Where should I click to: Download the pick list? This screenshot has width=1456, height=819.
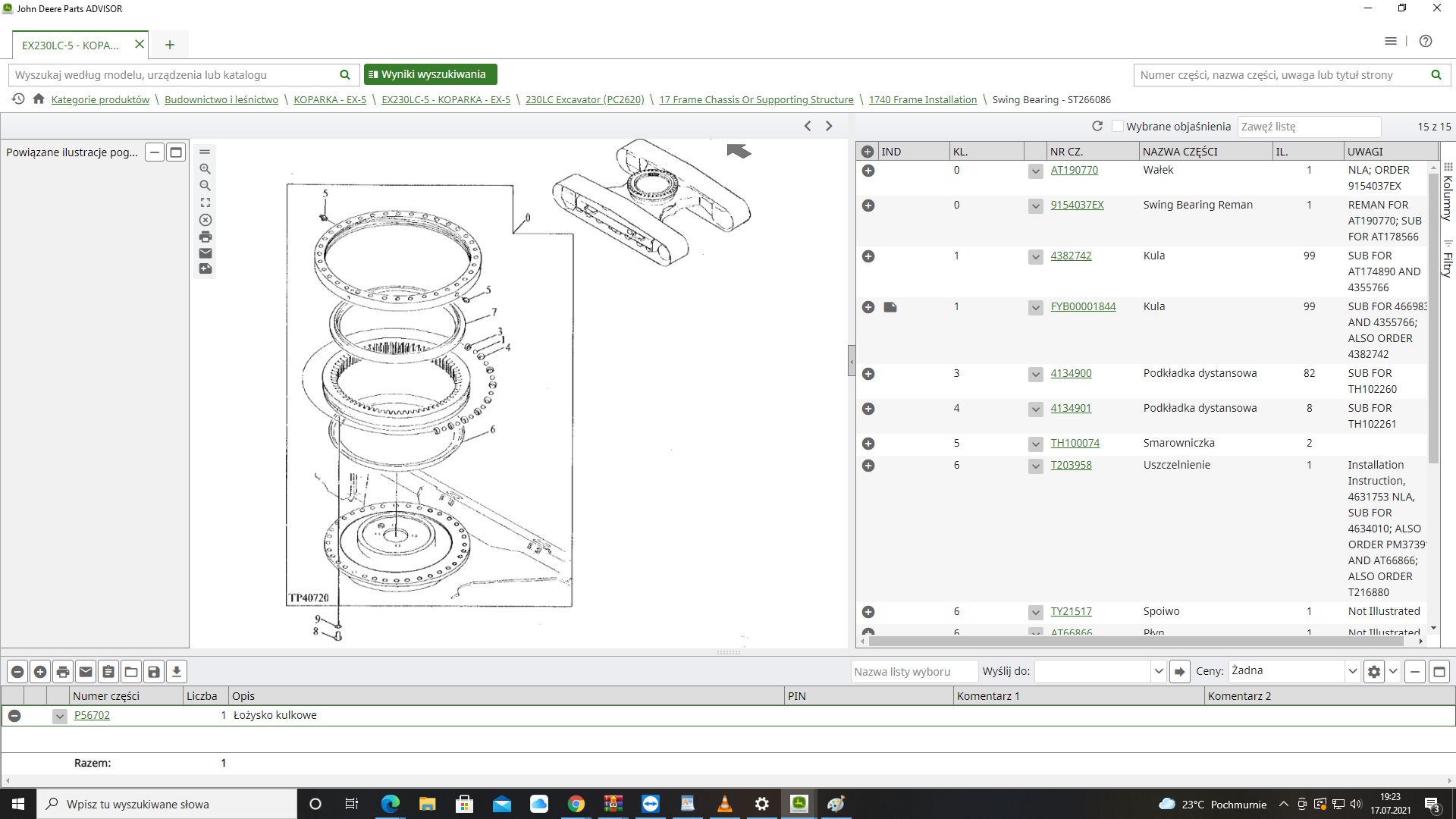point(177,672)
